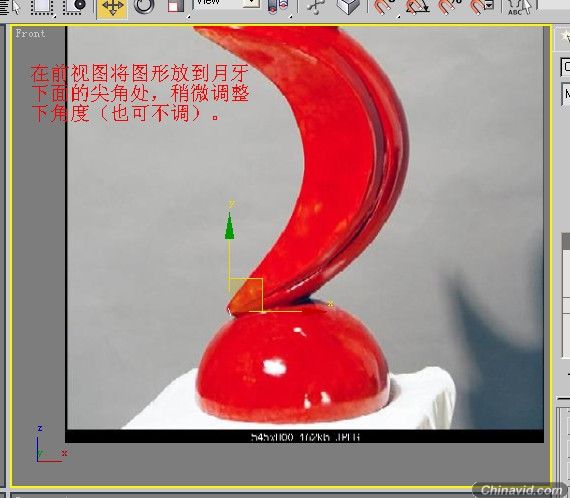The height and width of the screenshot is (498, 570).
Task: Open the View reference coordinate dropdown
Action: pyautogui.click(x=227, y=3)
